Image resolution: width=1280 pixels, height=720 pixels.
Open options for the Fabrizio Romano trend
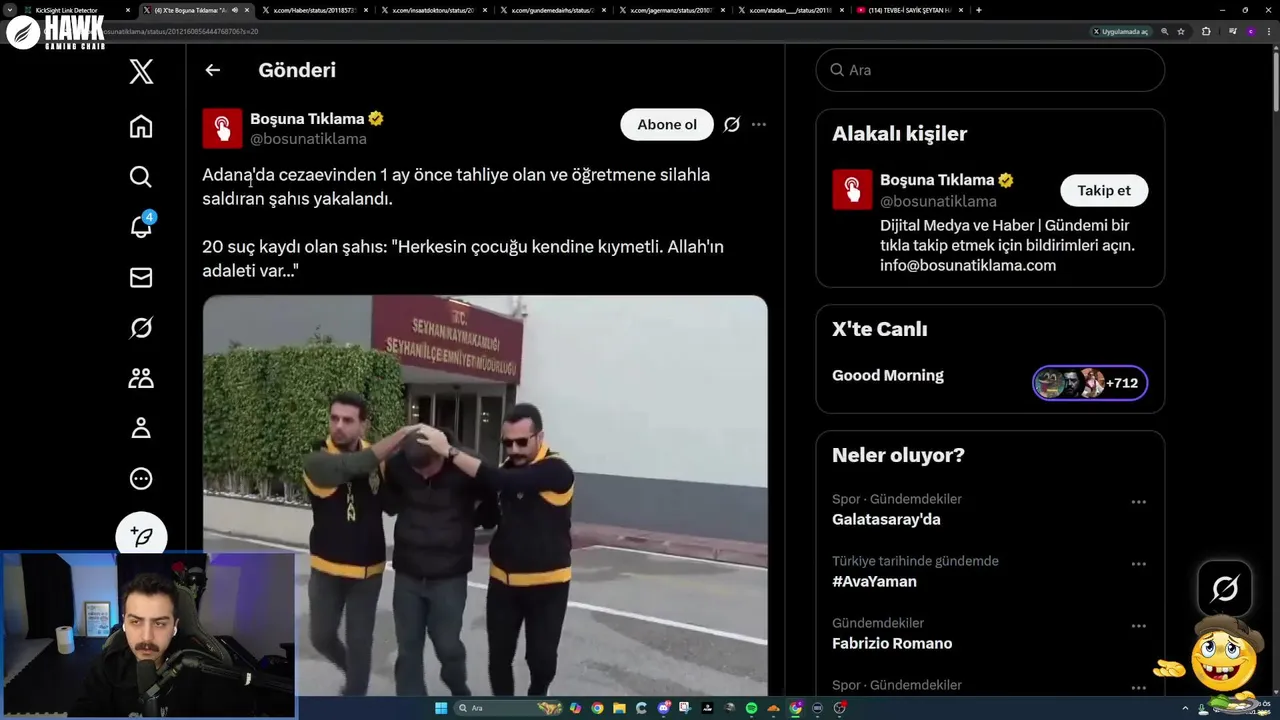[x=1138, y=626]
